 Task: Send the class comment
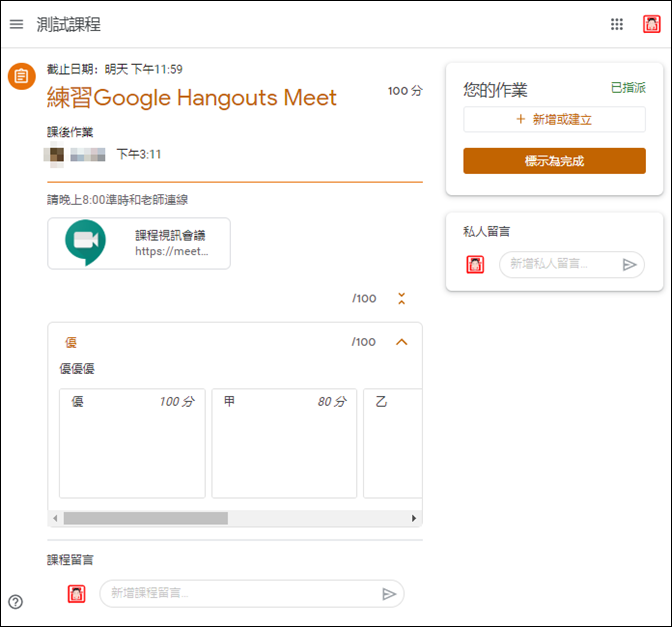(389, 594)
